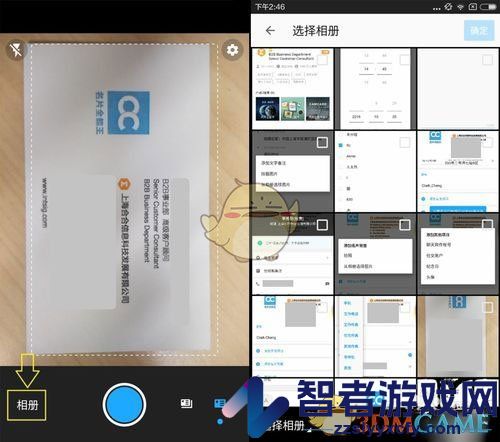500x442 pixels.
Task: Check the 添加名片背面 dialog screenshot checkbox
Action: [405, 225]
